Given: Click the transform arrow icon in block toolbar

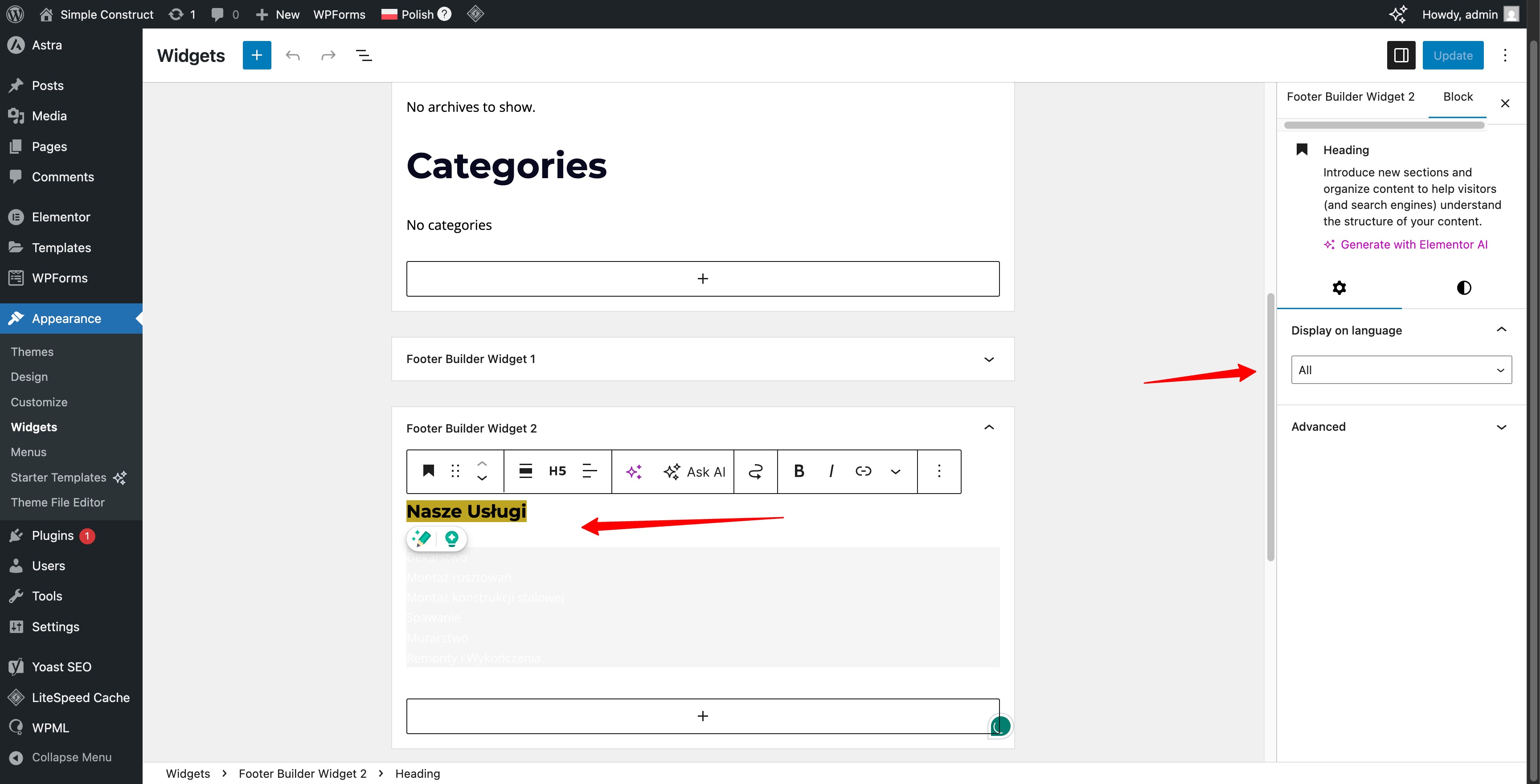Looking at the screenshot, I should [756, 471].
